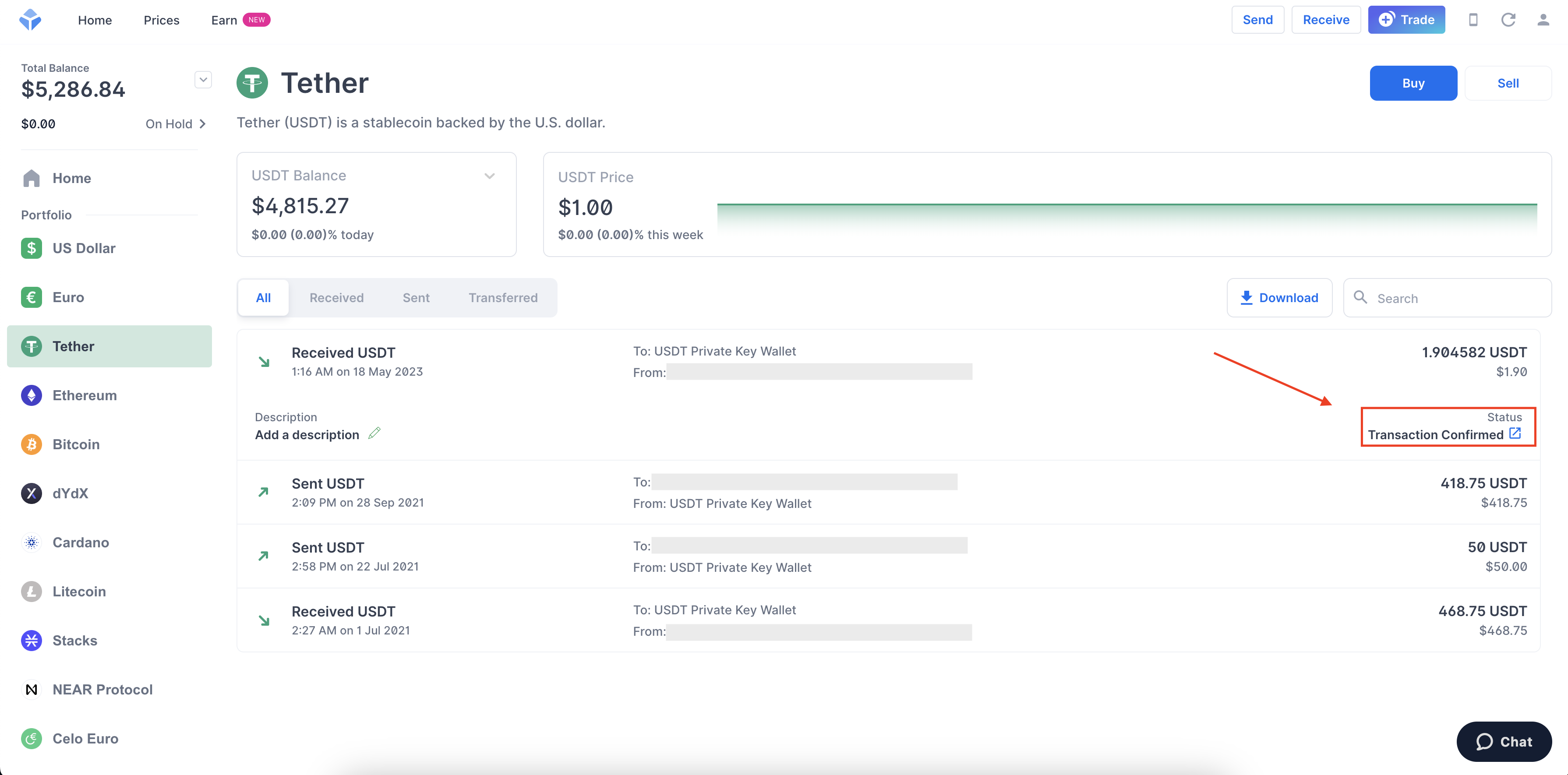Select the Sent transactions tab
The width and height of the screenshot is (1568, 775).
pos(415,297)
